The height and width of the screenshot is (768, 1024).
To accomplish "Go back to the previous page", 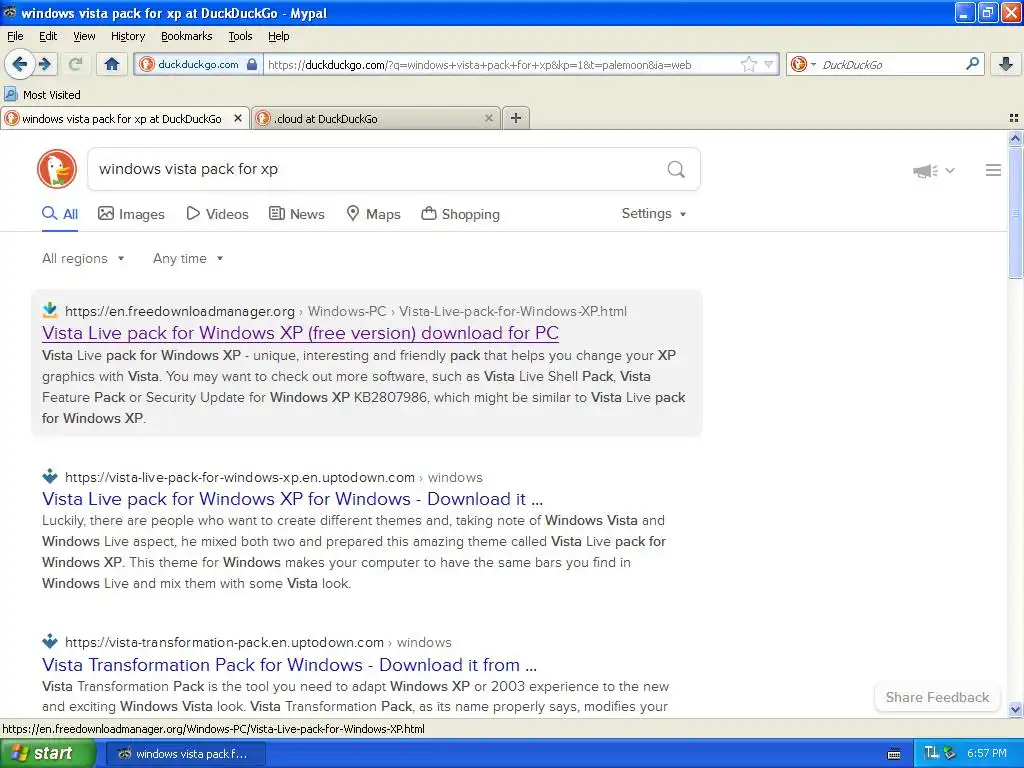I will tap(19, 64).
